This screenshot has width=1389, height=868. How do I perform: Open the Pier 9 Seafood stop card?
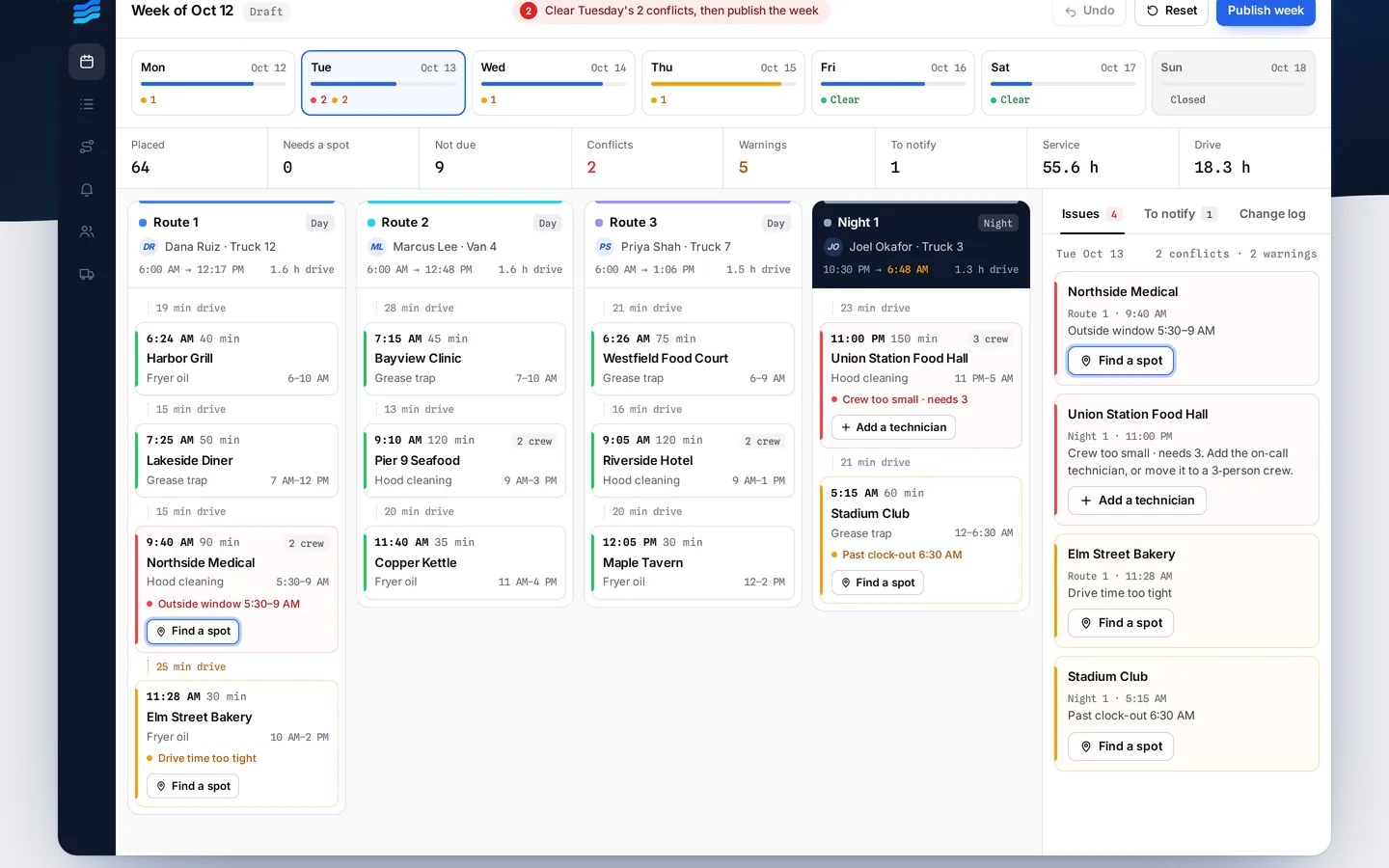point(465,461)
